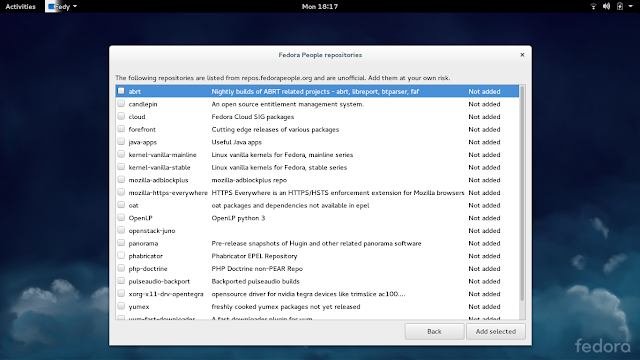Select the openstack-juno checkbox

tap(121, 230)
